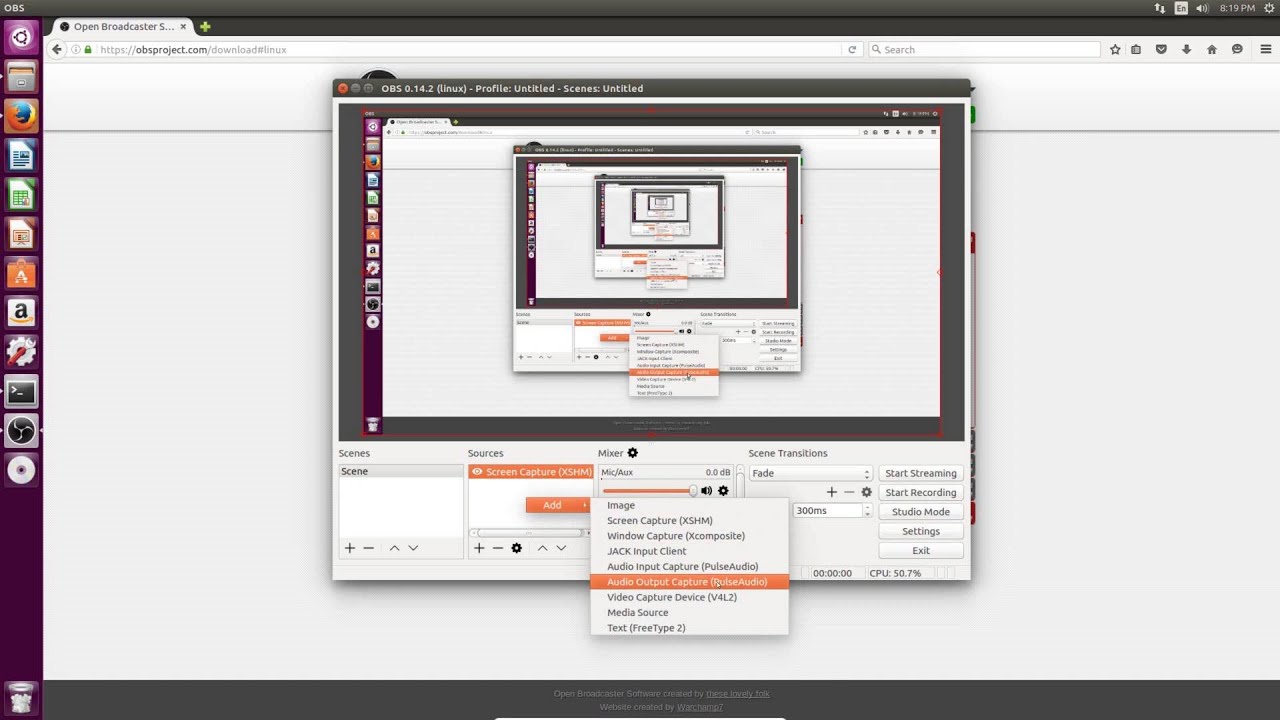Select the Open Broadcaster S... browser tab

pyautogui.click(x=121, y=27)
